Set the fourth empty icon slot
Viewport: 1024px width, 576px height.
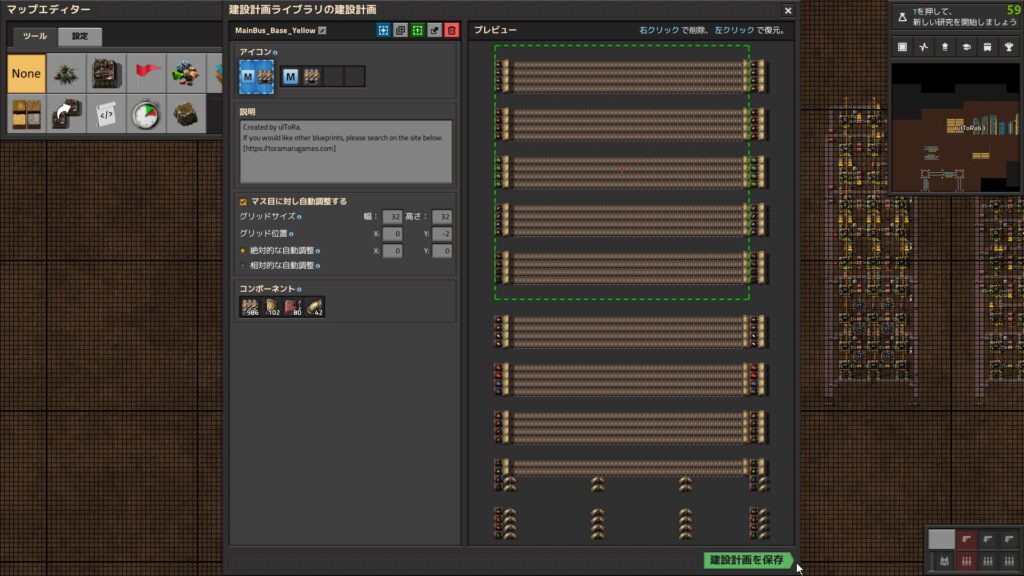coord(355,76)
